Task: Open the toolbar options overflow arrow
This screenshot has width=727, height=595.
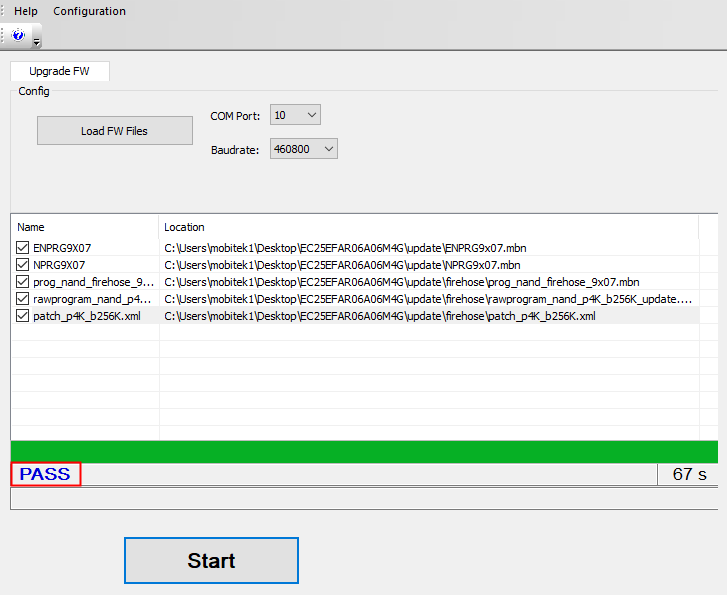Action: click(37, 41)
